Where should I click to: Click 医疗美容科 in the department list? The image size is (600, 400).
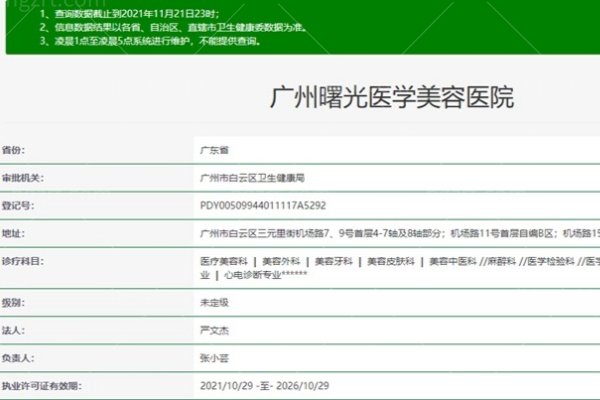[224, 261]
